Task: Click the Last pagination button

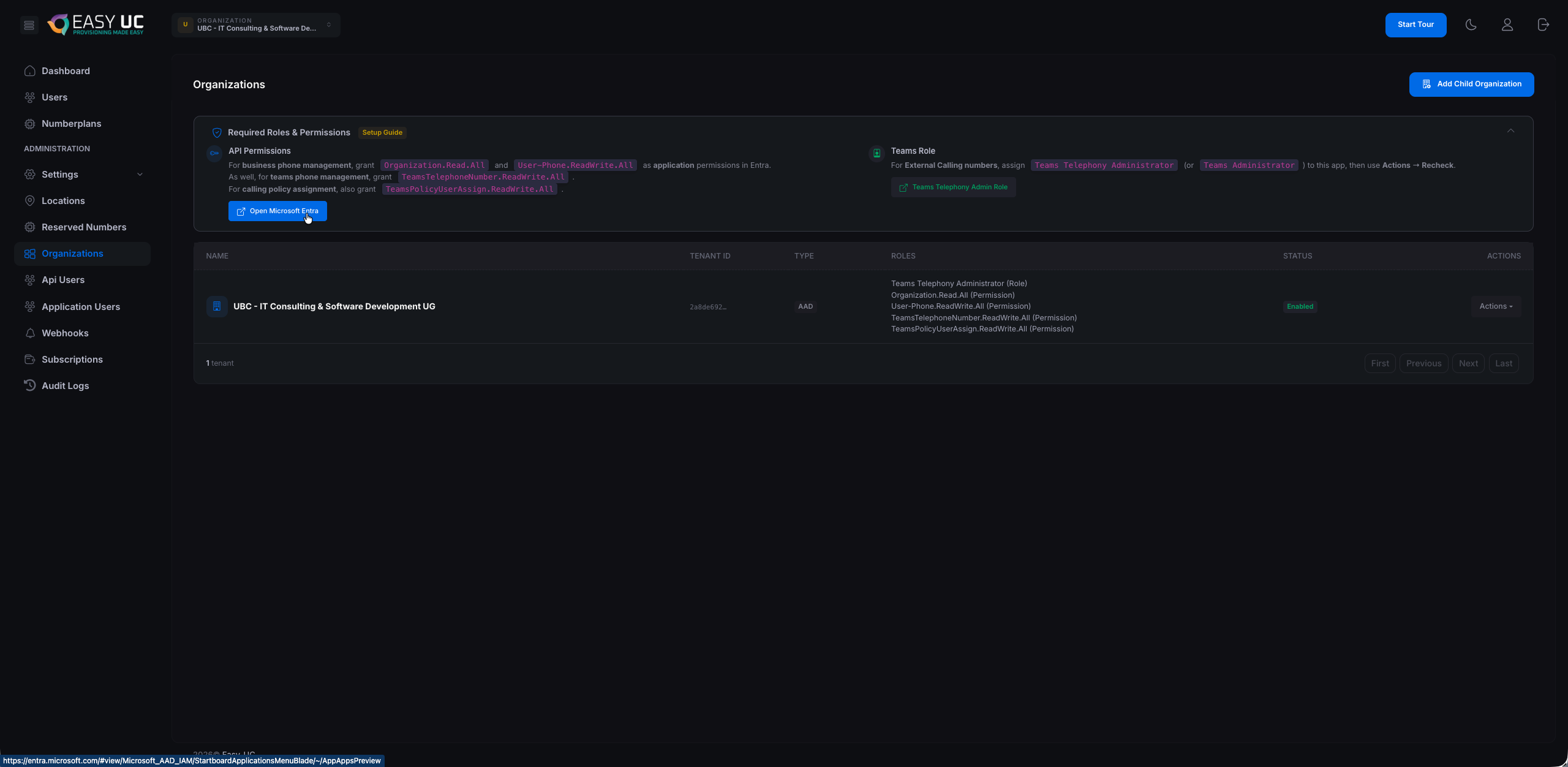Action: click(1504, 363)
